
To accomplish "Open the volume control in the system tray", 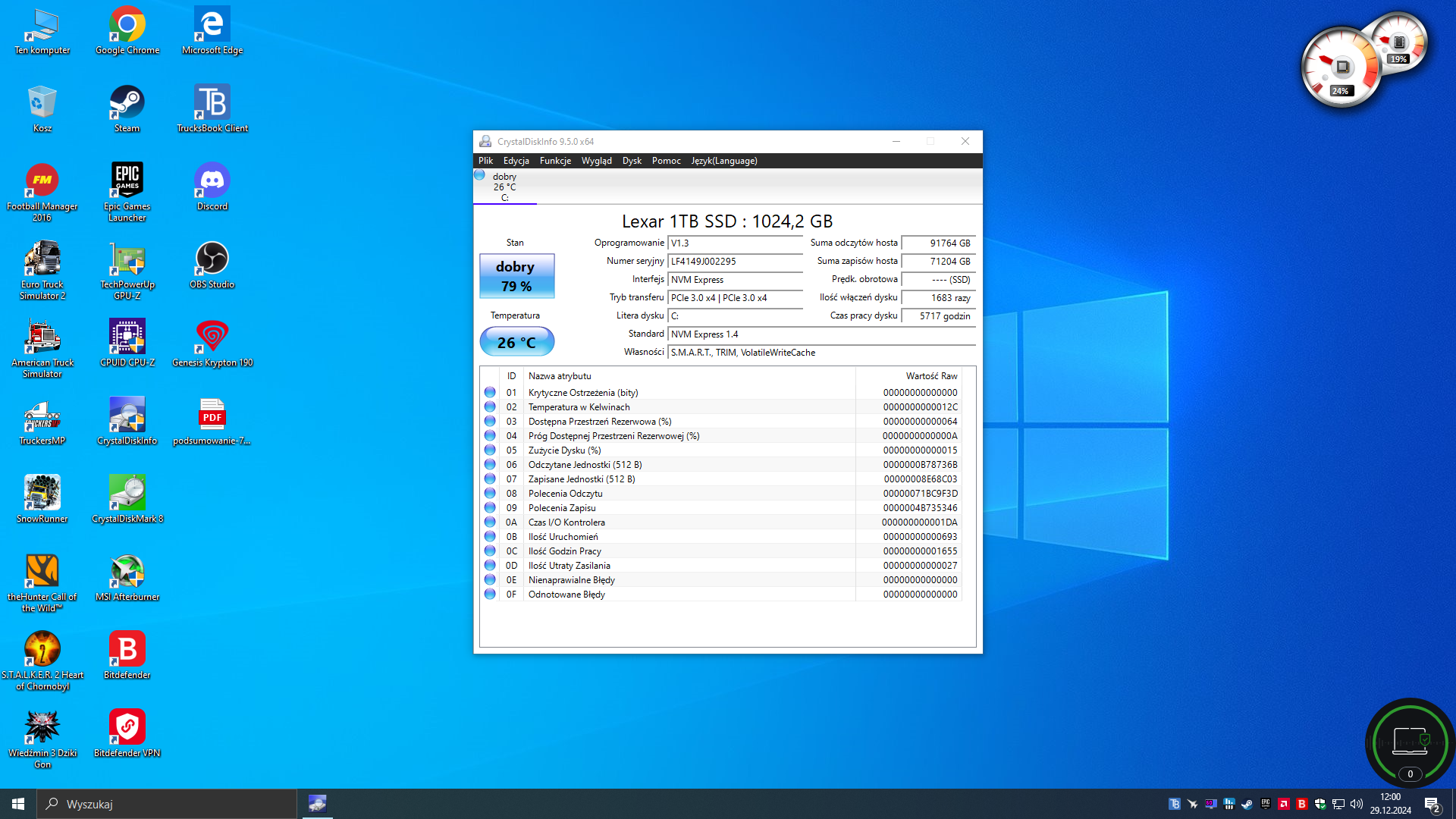I will pos(1357,804).
